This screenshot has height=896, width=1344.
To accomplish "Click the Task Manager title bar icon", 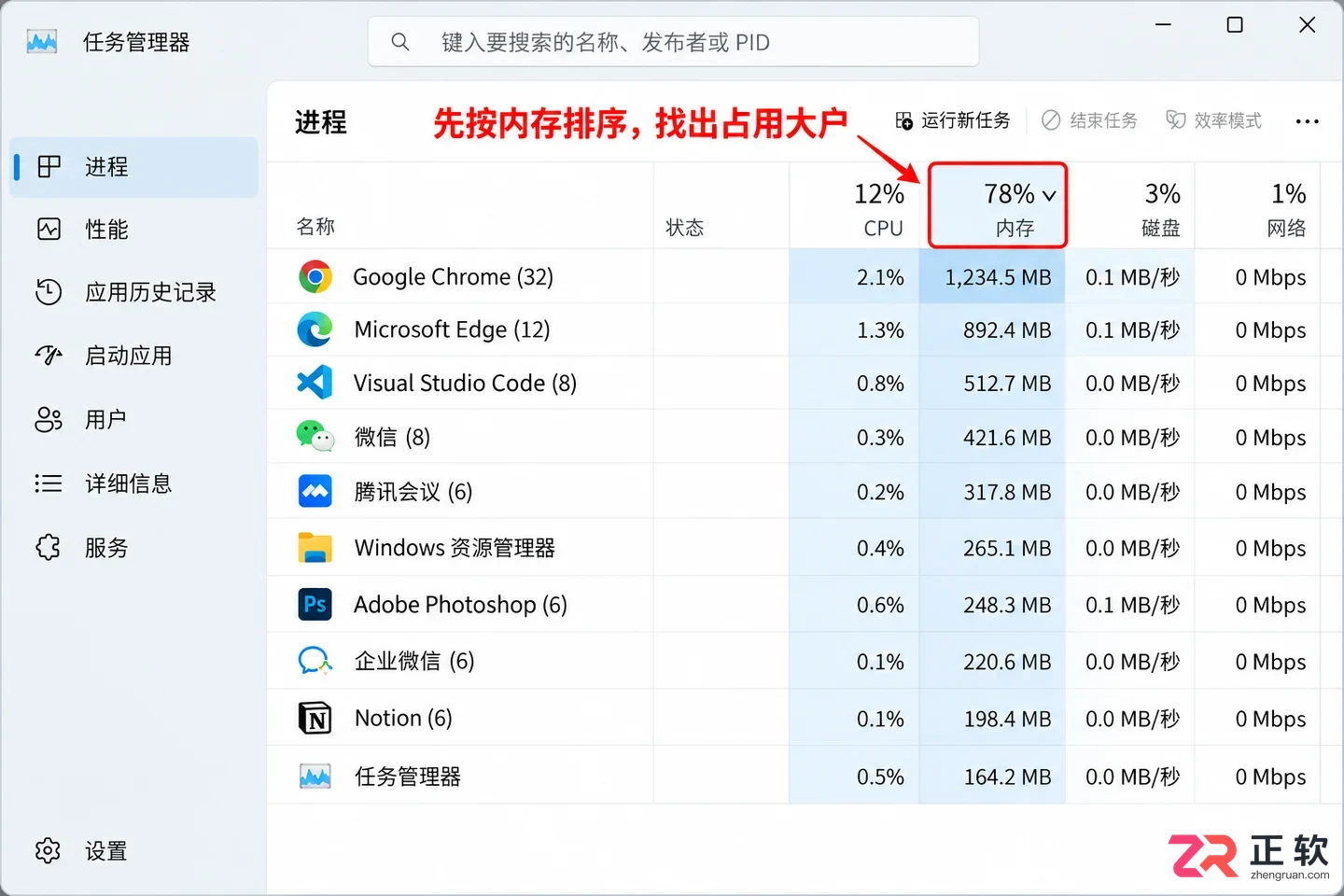I will tap(42, 42).
